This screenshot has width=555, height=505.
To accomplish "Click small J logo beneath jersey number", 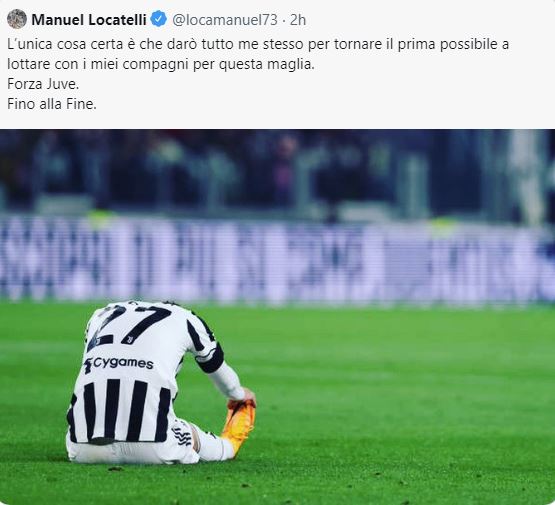I will point(130,340).
